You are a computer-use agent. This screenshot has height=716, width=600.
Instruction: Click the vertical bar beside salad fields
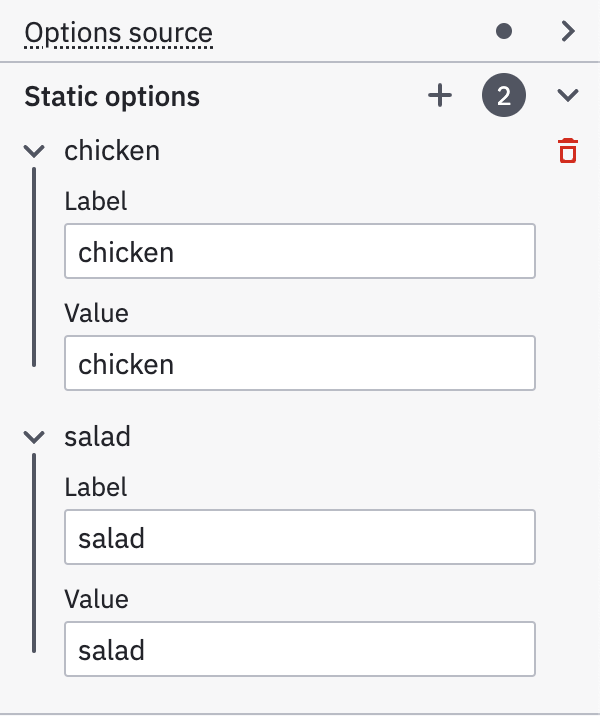(x=34, y=553)
